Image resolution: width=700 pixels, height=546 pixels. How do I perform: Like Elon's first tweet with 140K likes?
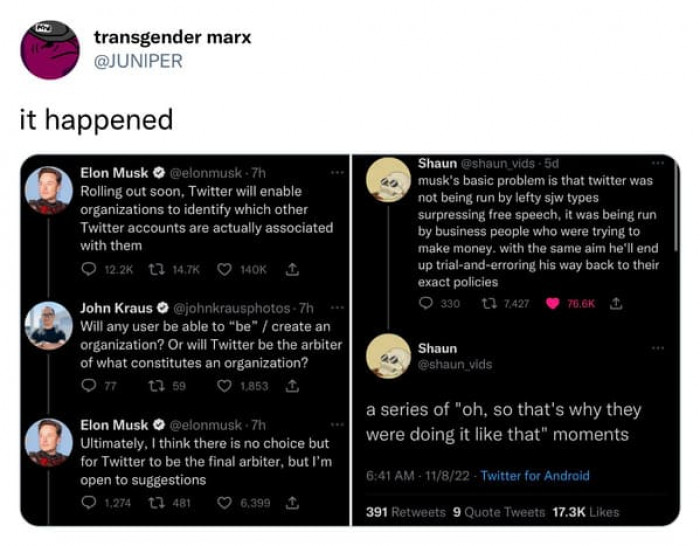(x=225, y=268)
